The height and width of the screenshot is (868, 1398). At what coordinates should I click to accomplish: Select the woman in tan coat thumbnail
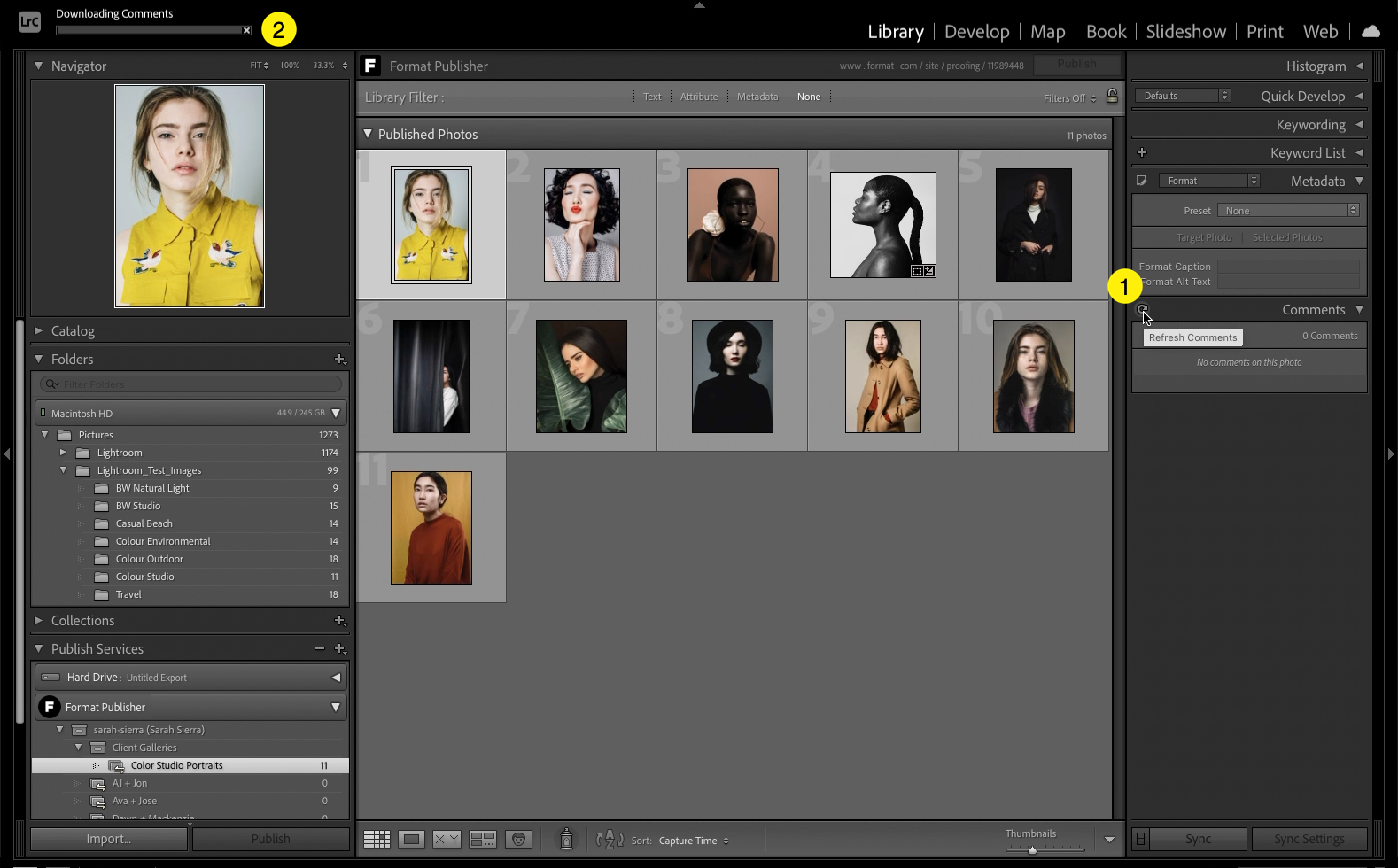tap(882, 376)
